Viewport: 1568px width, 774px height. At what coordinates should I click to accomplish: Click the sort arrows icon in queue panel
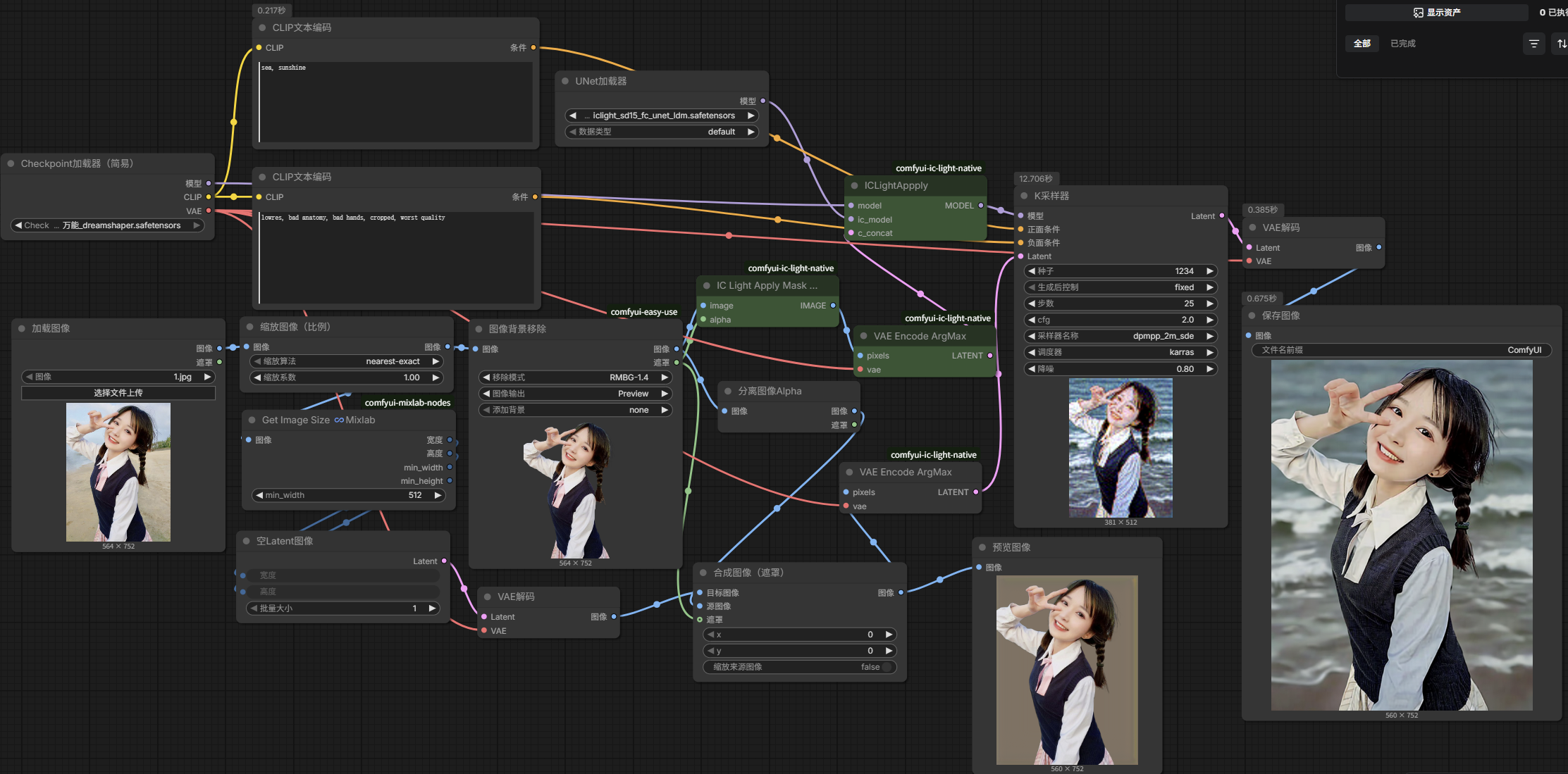[1562, 44]
